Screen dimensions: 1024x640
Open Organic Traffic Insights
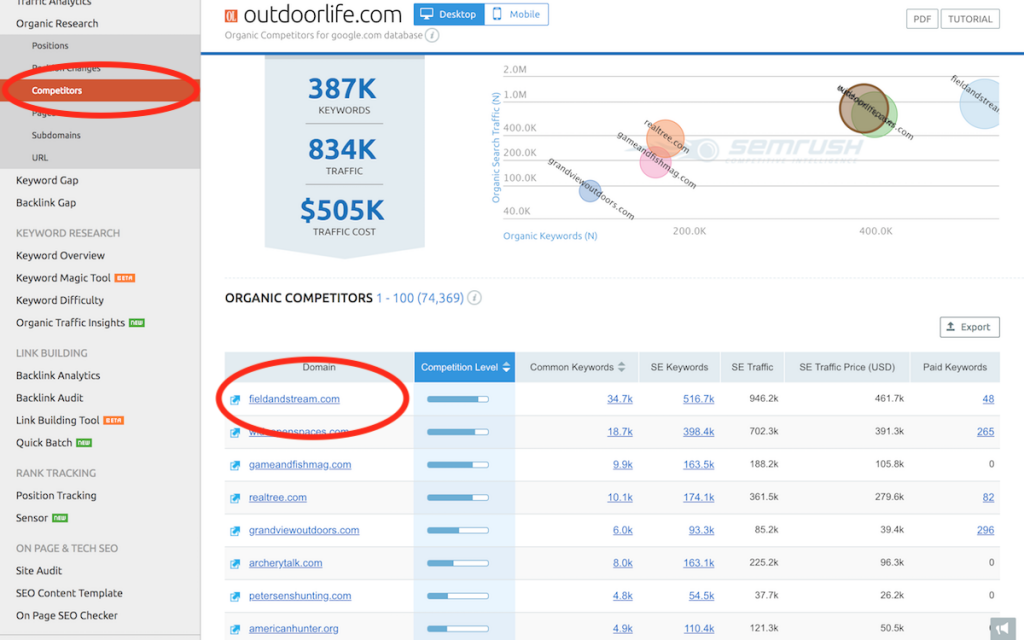[70, 323]
